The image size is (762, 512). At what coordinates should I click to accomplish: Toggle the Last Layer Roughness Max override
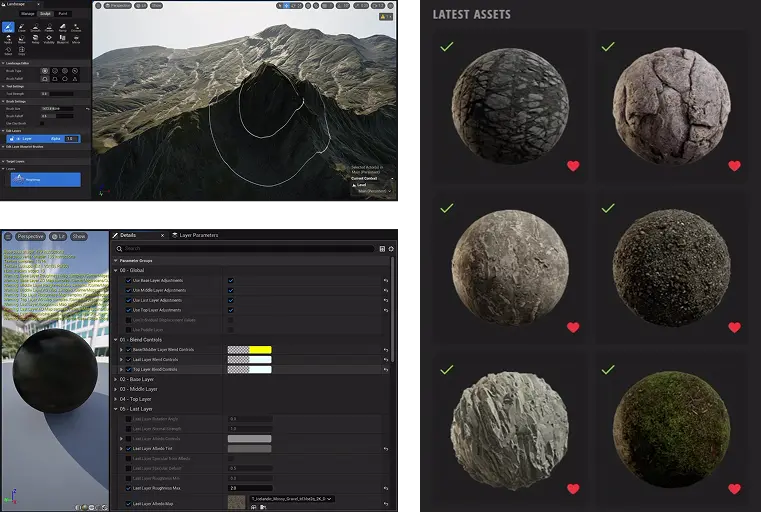pos(129,488)
